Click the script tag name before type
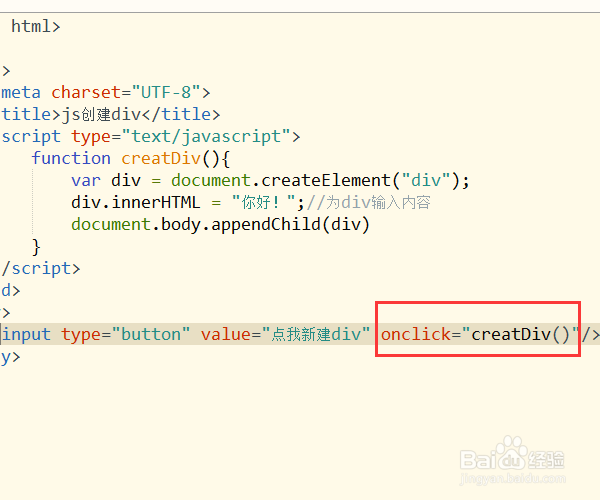Image resolution: width=600 pixels, height=500 pixels. [31, 137]
